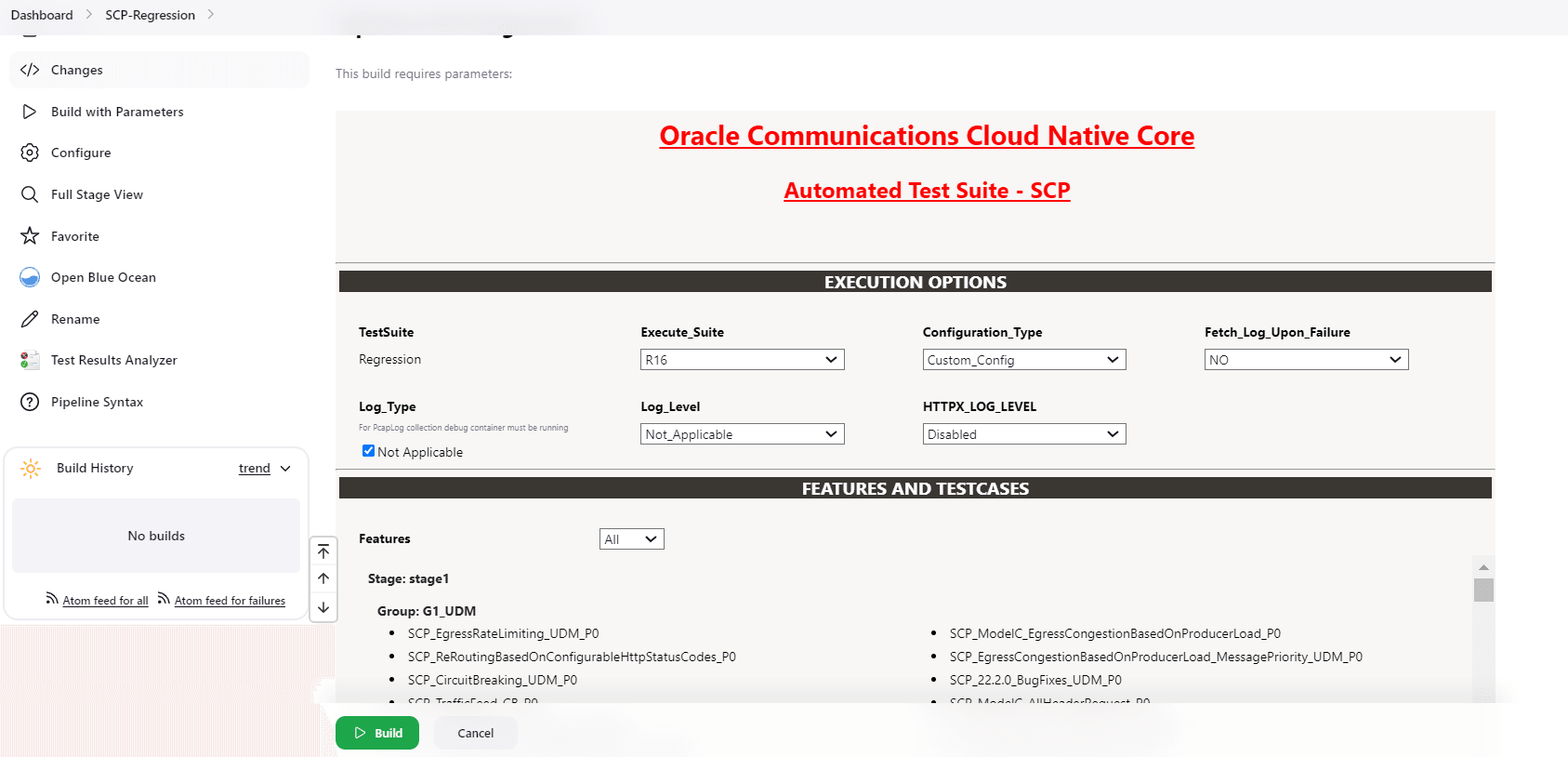Open the Features dropdown set to All
Screen dimensions: 1568x757
click(632, 539)
